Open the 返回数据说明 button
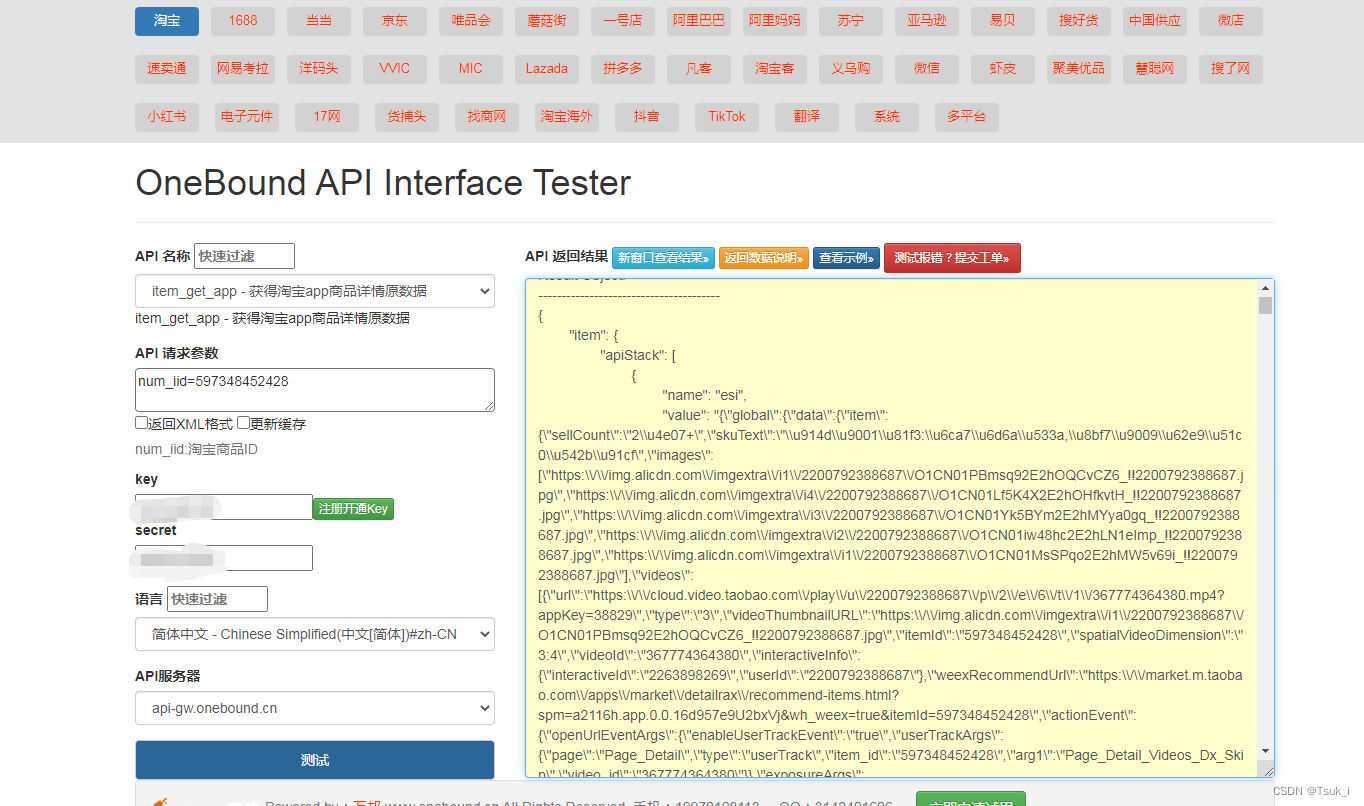The image size is (1364, 806). pyautogui.click(x=764, y=258)
